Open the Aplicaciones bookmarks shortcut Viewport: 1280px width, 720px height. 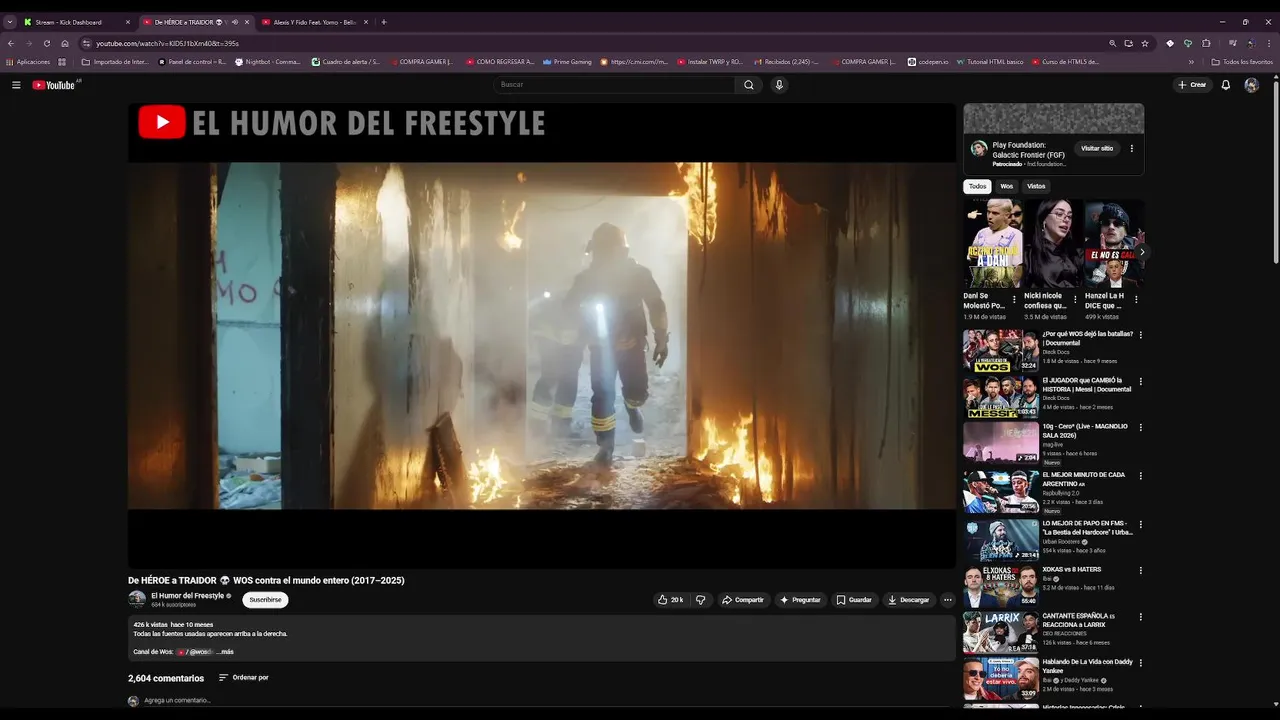click(x=29, y=62)
